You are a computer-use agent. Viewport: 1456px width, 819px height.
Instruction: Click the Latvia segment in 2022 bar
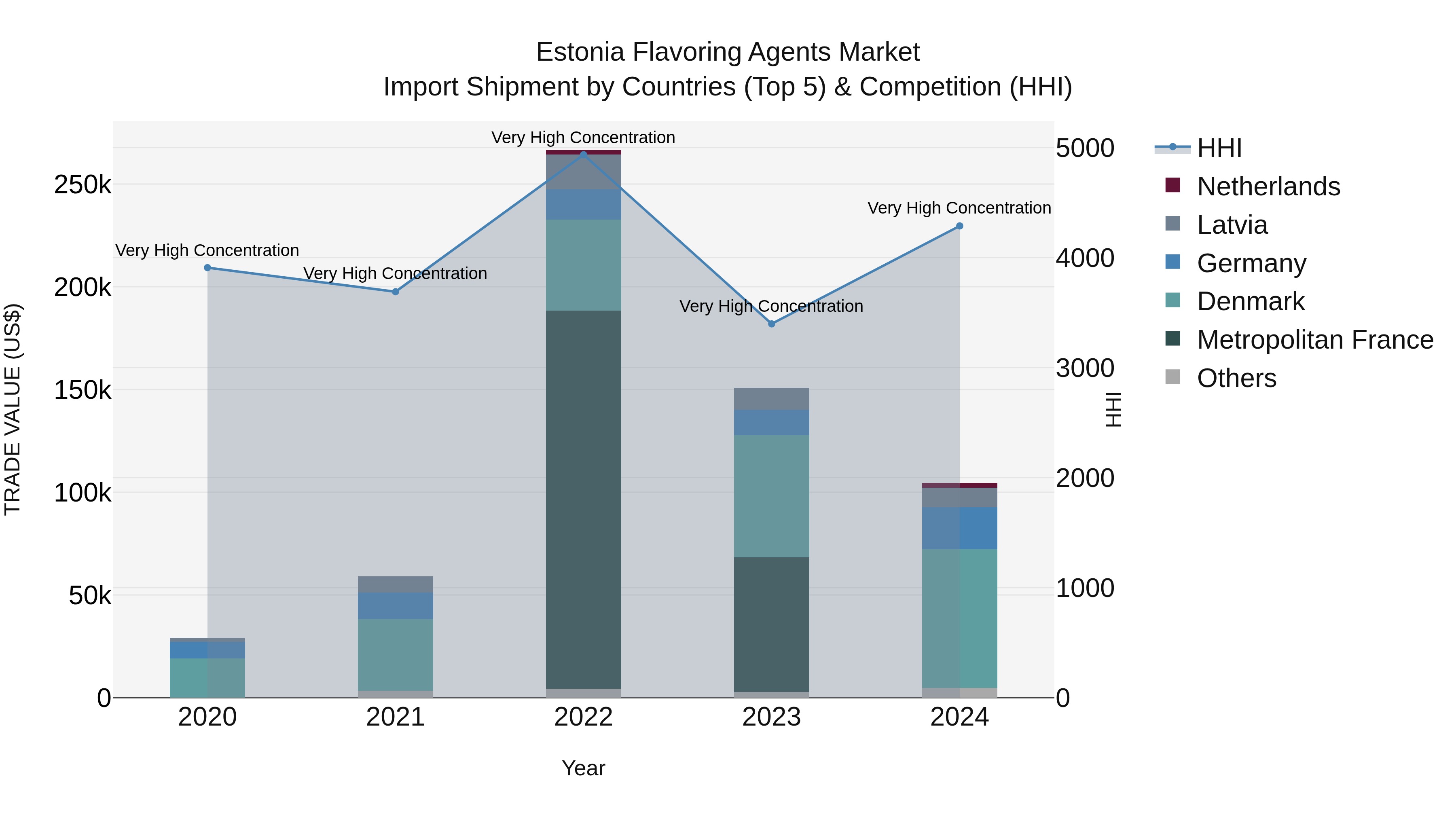tap(584, 172)
